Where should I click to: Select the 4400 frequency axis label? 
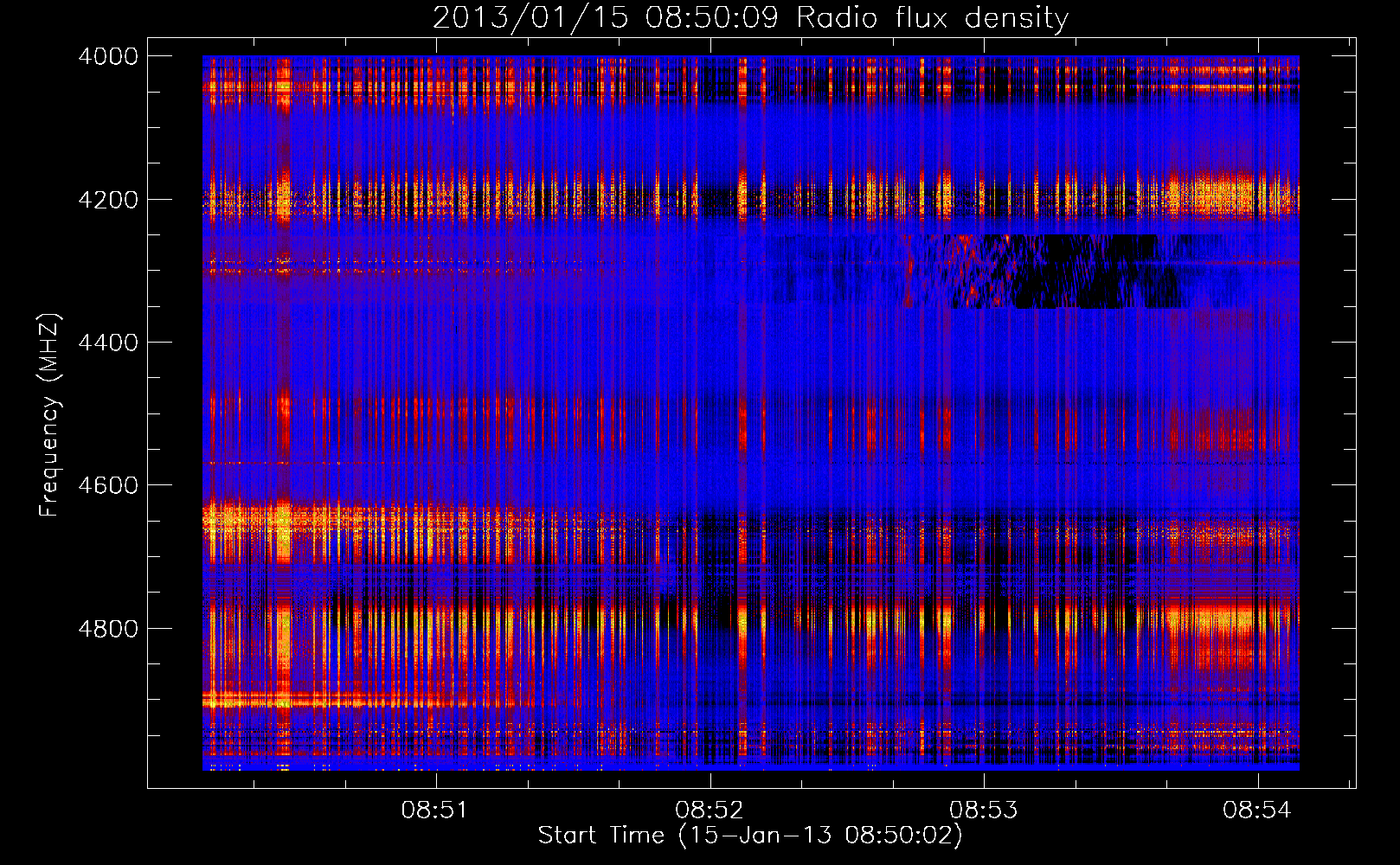[x=108, y=343]
